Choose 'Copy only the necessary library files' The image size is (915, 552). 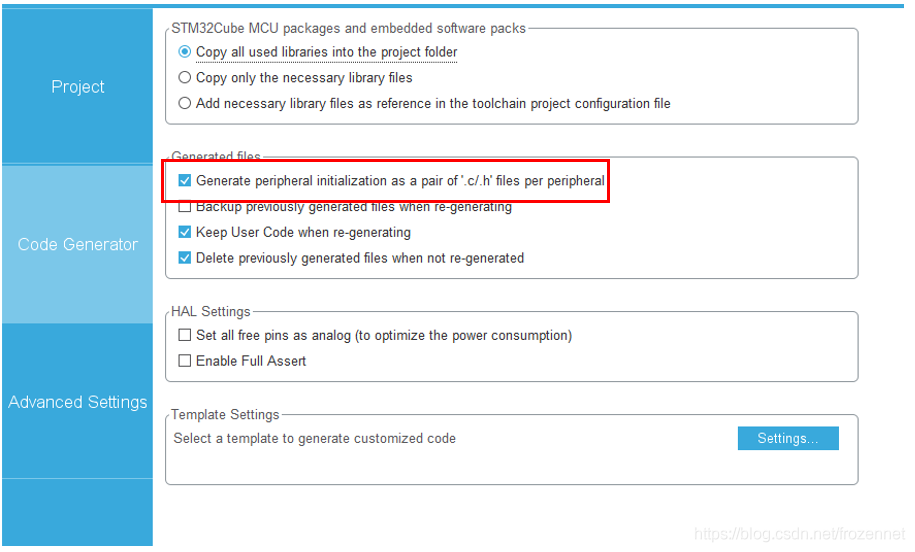184,78
